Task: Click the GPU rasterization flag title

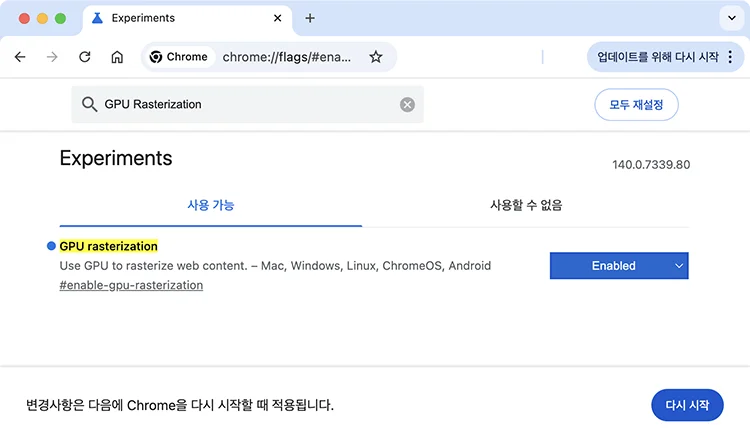Action: (109, 246)
